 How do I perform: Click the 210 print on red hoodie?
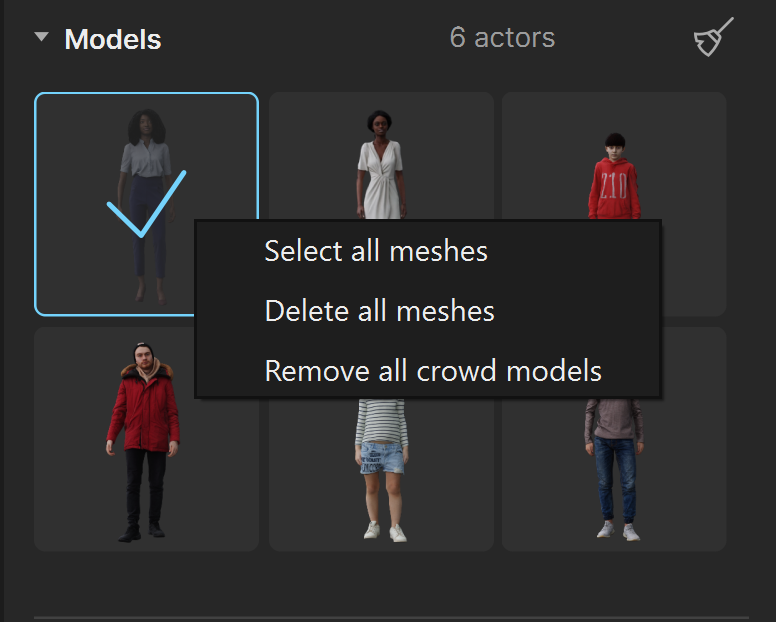click(613, 186)
